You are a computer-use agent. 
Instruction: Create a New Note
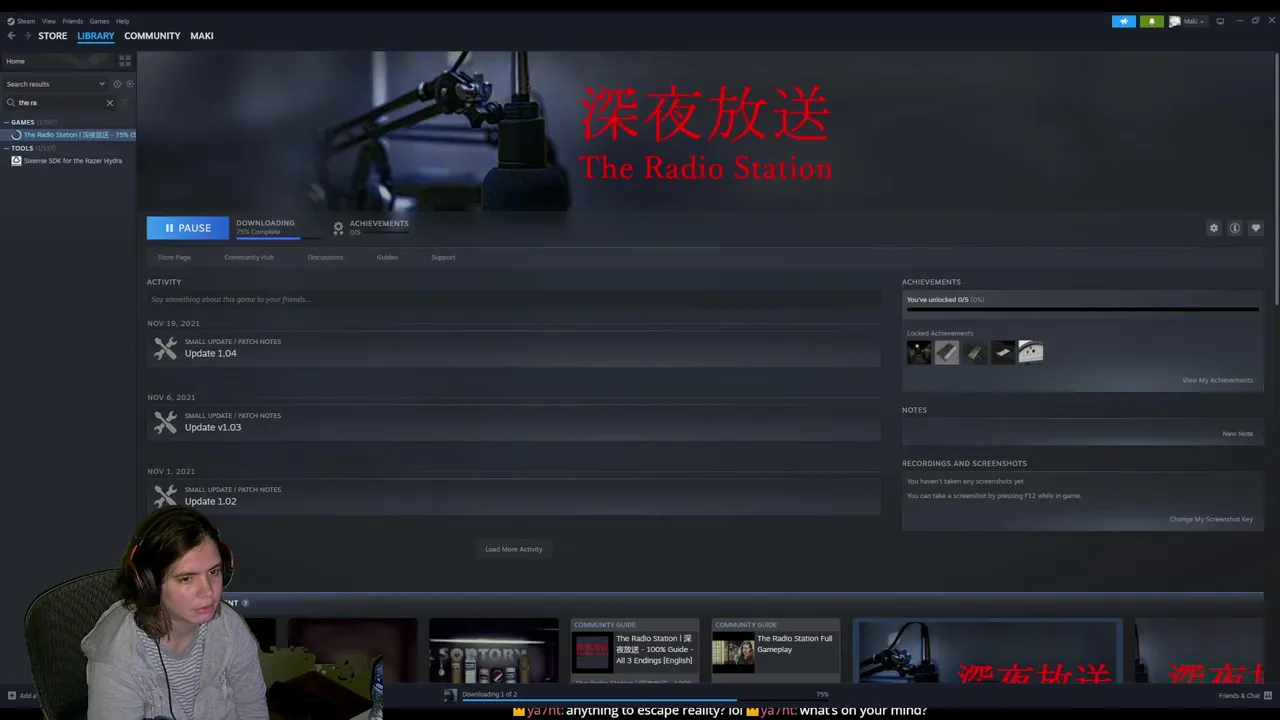point(1237,434)
